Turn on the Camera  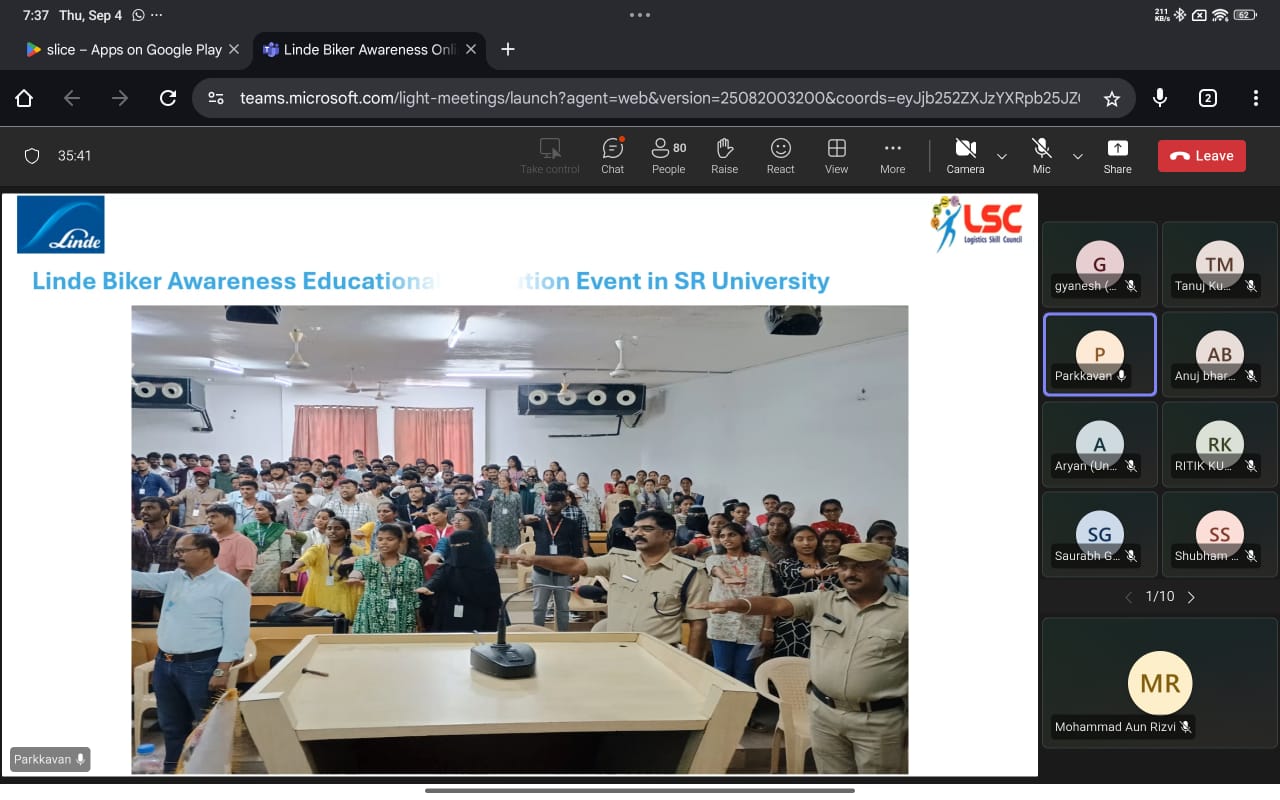[x=965, y=155]
